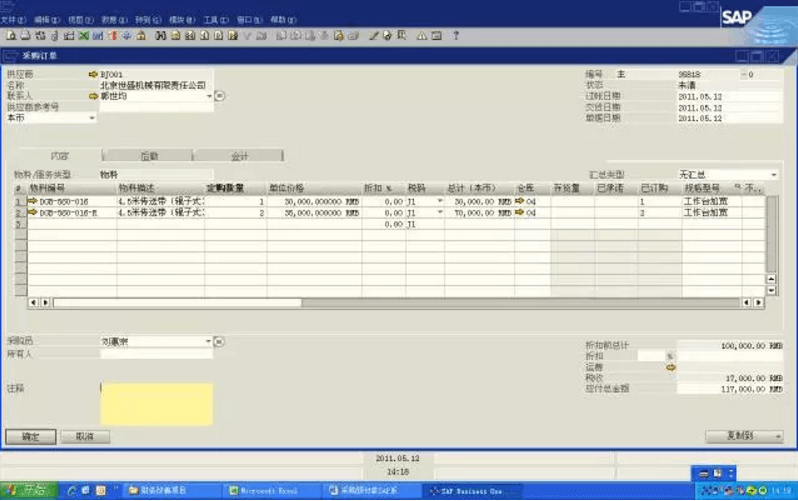Click the warning triangle toolbar icon
This screenshot has width=798, height=501.
point(422,36)
